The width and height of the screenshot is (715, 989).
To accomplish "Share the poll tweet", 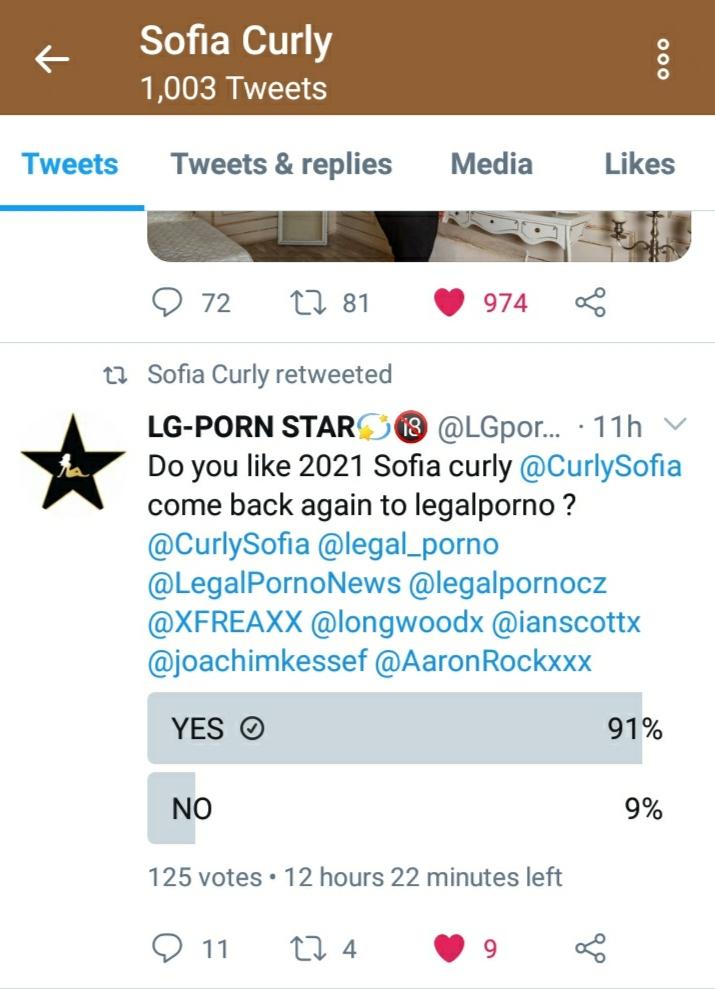I will [590, 948].
